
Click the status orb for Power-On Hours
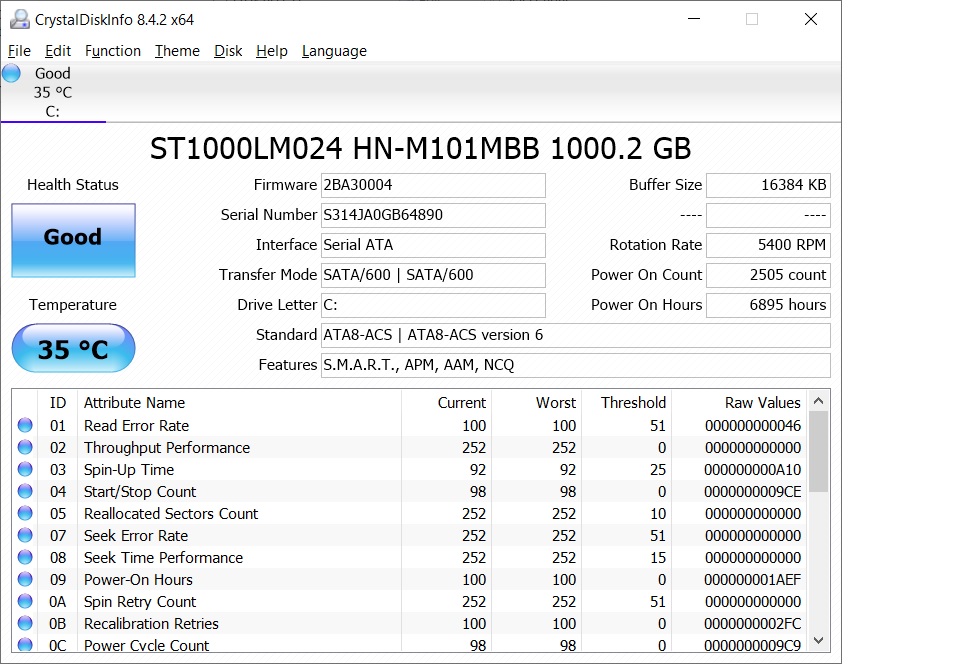pos(25,579)
